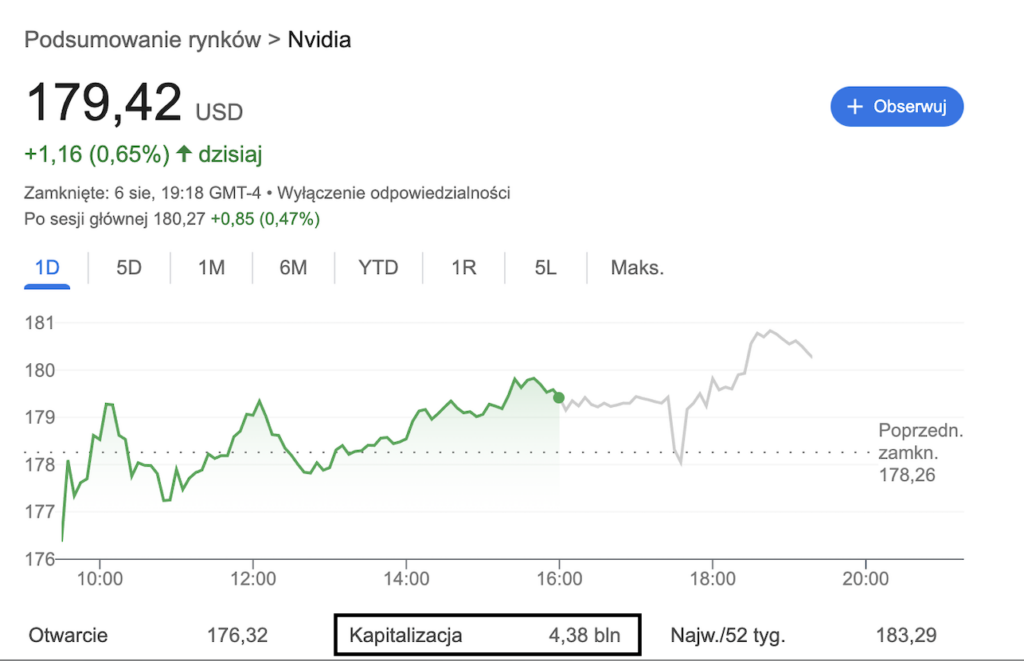Click the Najw./52 tyg. value 183,29
Screen dimensions: 1024x661
[906, 635]
